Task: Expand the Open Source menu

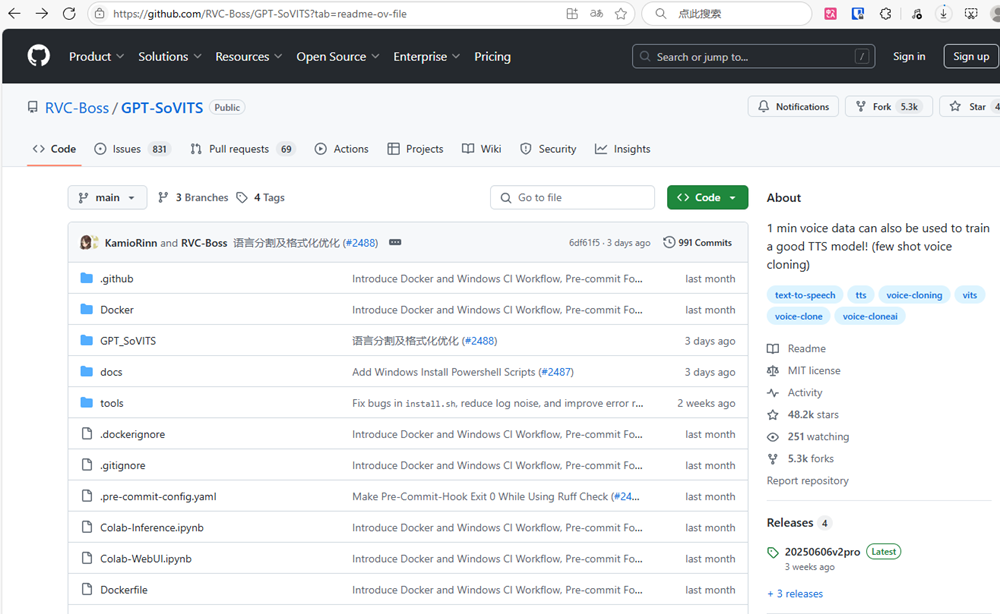Action: (x=337, y=56)
